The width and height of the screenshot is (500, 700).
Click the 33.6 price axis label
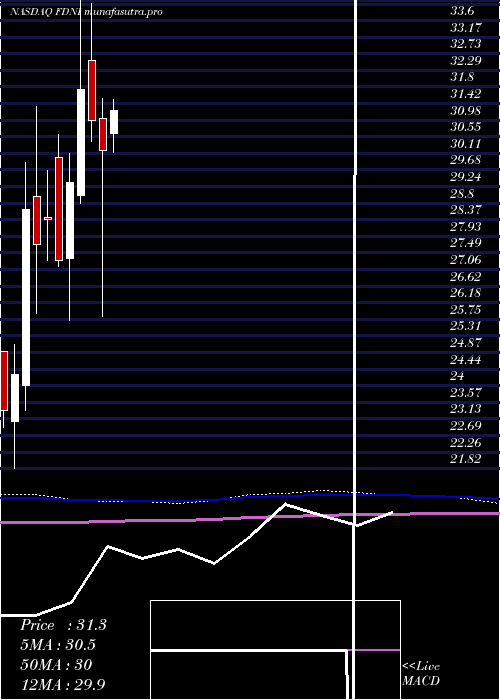(x=462, y=11)
